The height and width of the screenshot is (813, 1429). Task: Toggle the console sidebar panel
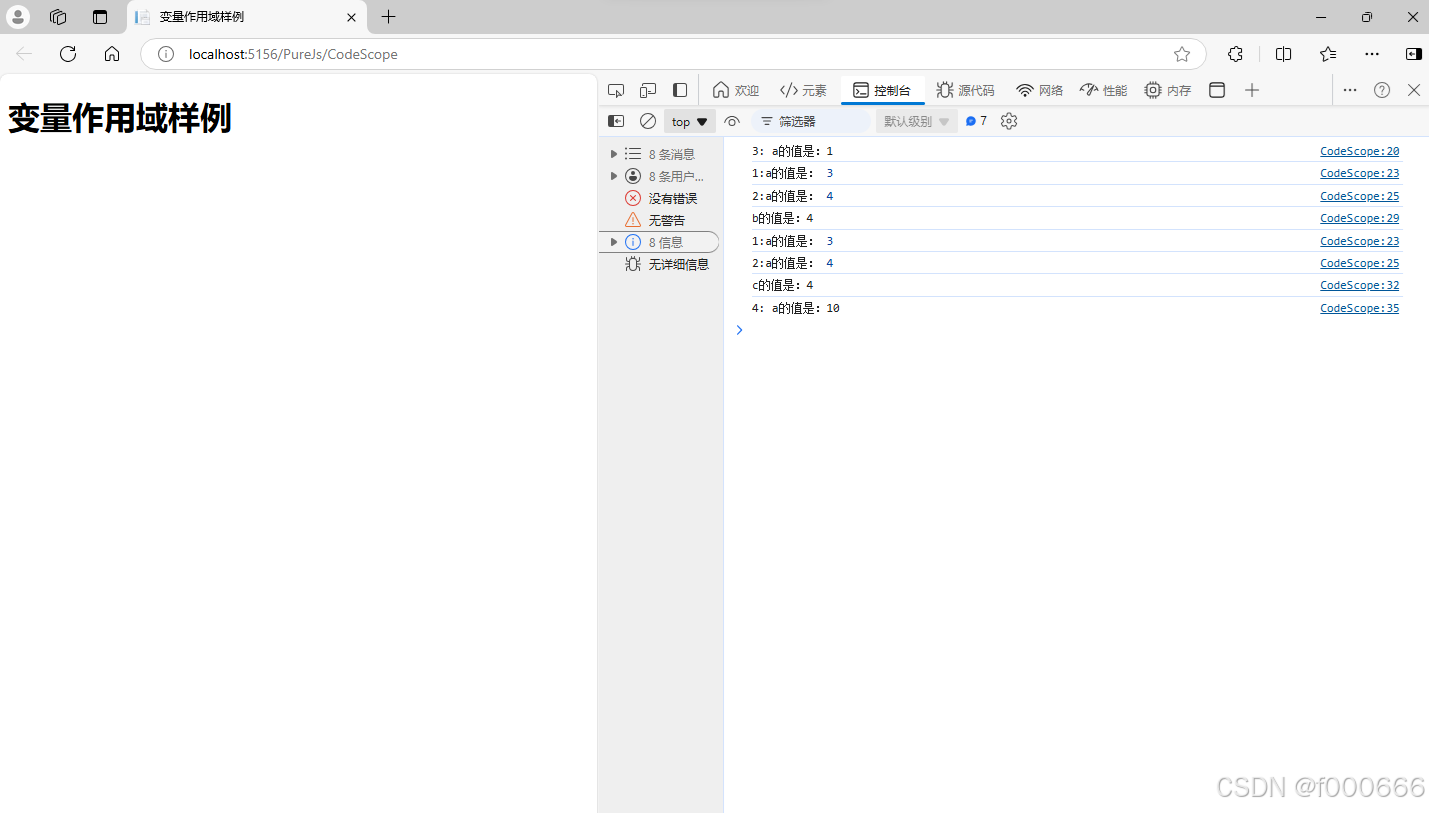617,121
